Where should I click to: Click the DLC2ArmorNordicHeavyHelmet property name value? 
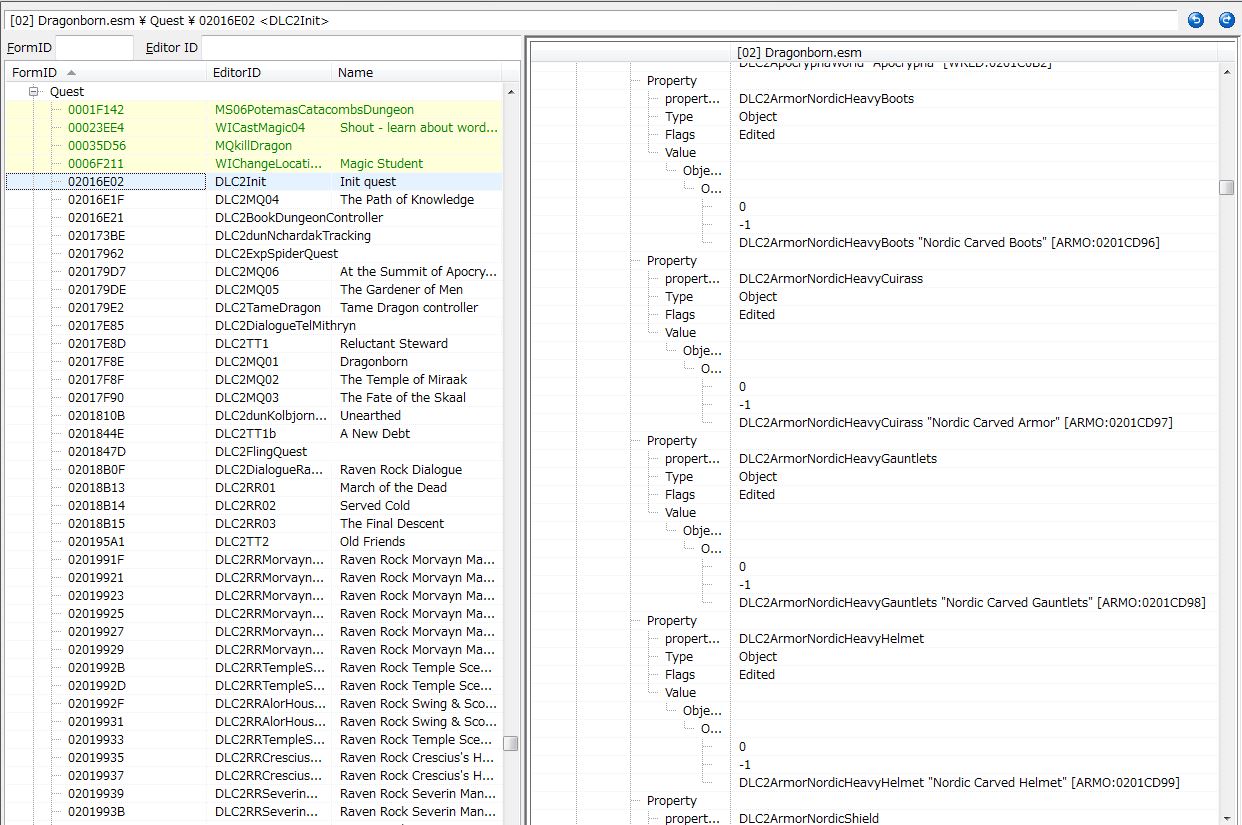pos(831,639)
